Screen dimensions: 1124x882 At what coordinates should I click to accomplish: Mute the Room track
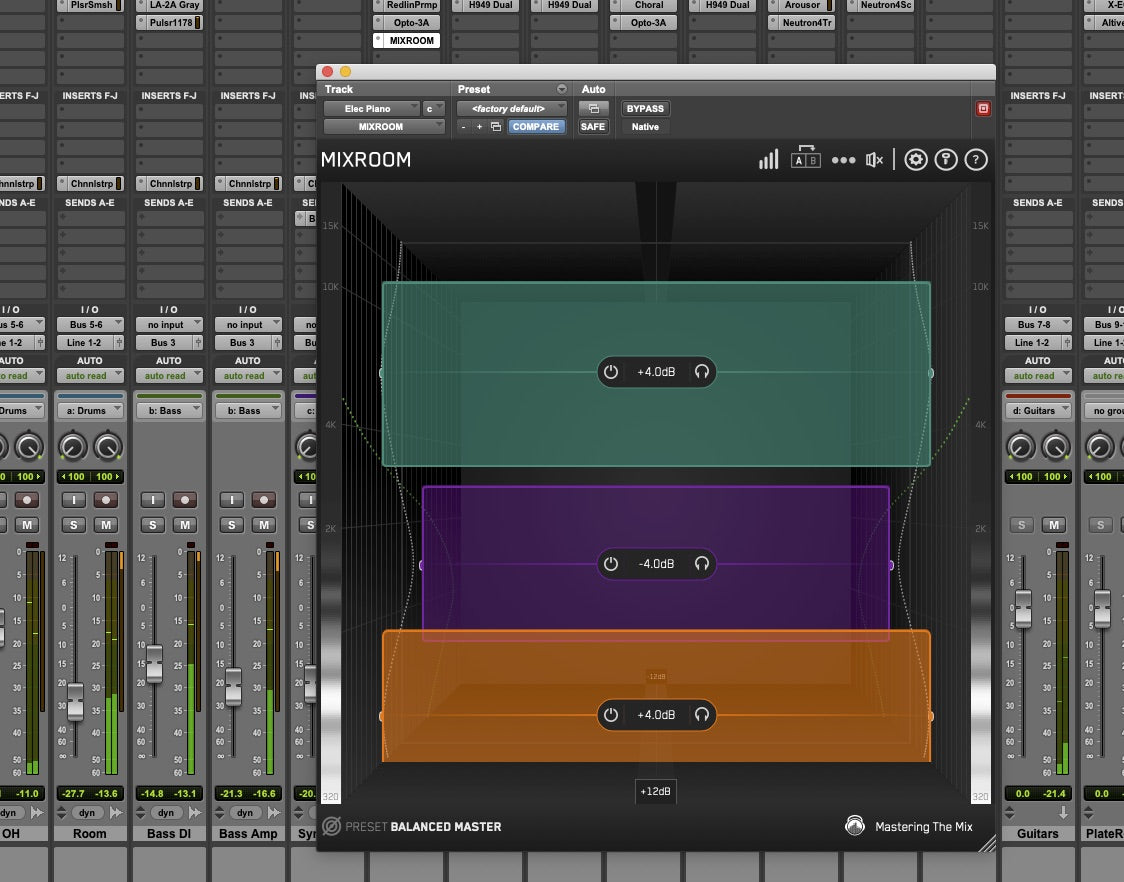(x=106, y=525)
